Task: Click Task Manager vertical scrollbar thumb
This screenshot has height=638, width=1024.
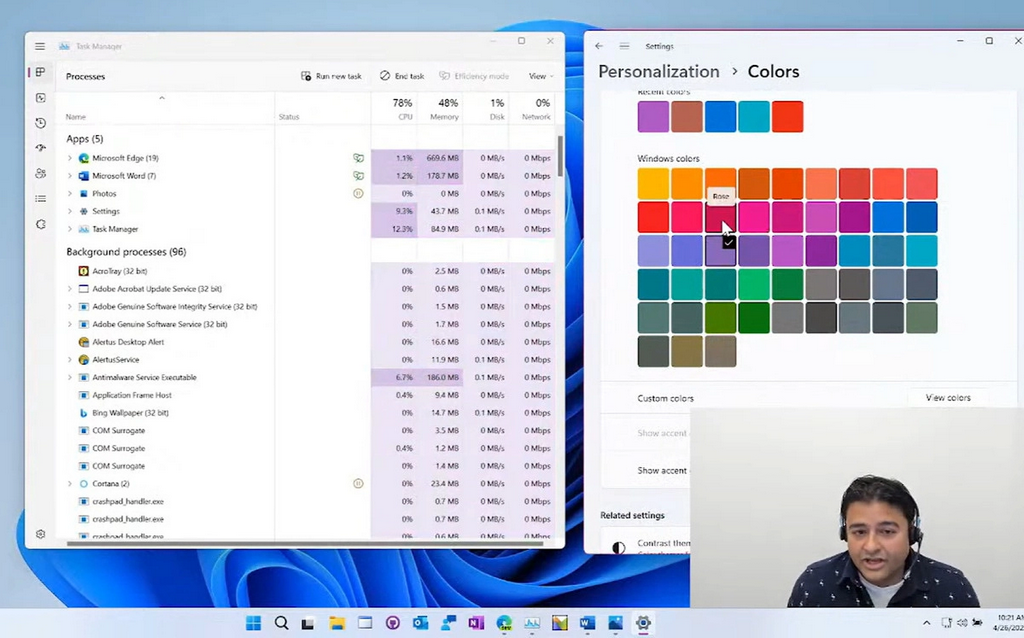Action: pos(560,156)
